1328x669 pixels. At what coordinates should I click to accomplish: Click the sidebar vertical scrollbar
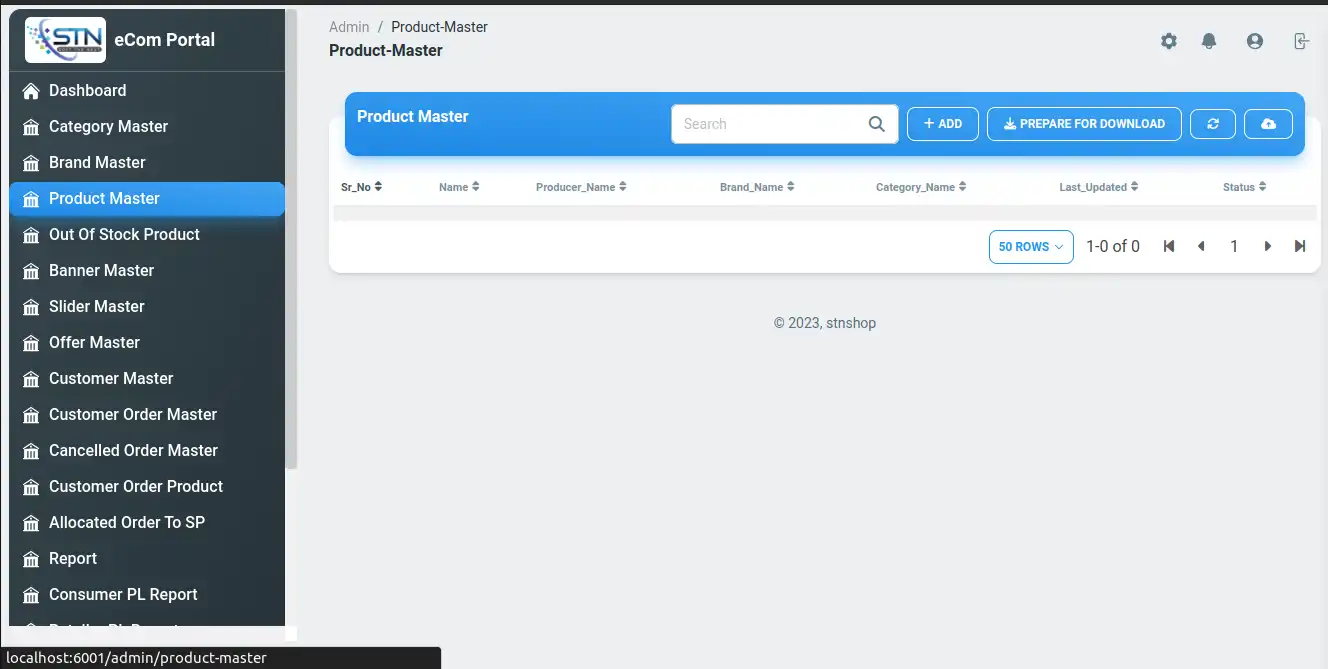click(x=291, y=240)
